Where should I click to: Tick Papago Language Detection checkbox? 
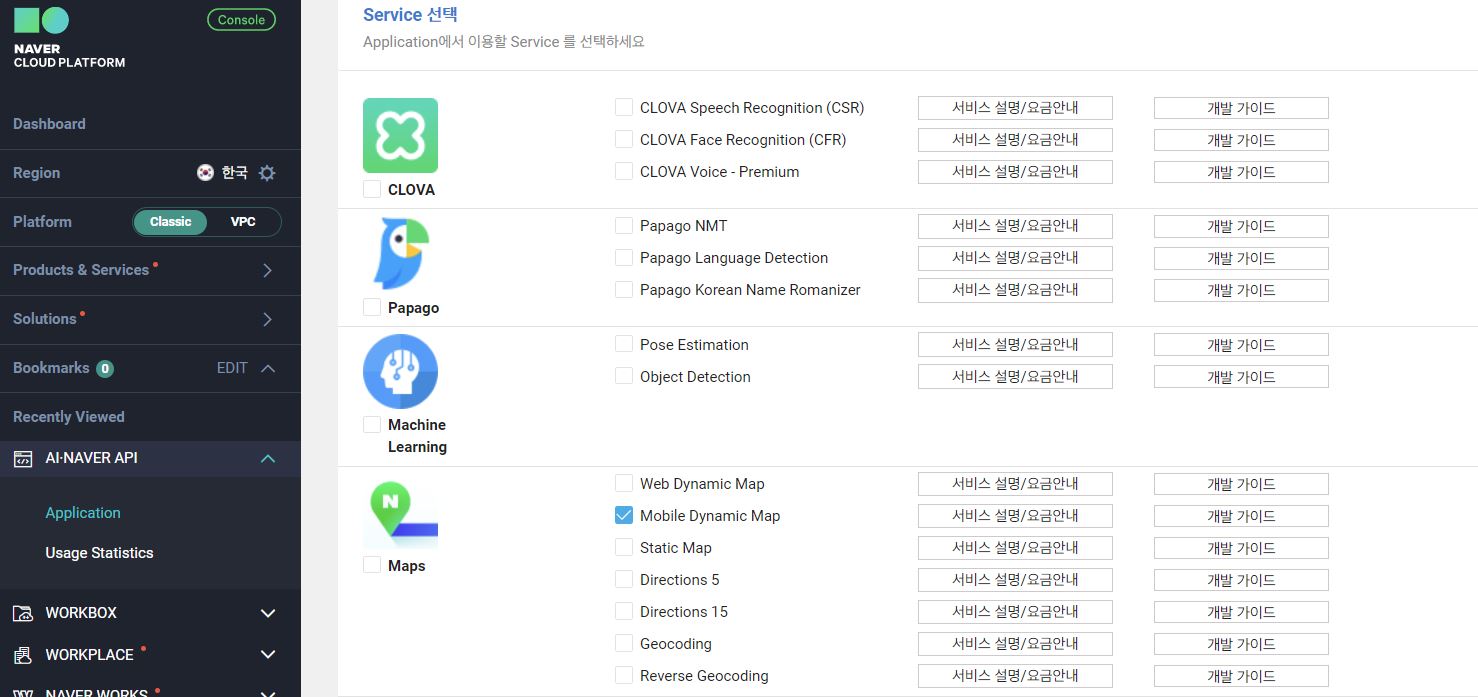624,257
